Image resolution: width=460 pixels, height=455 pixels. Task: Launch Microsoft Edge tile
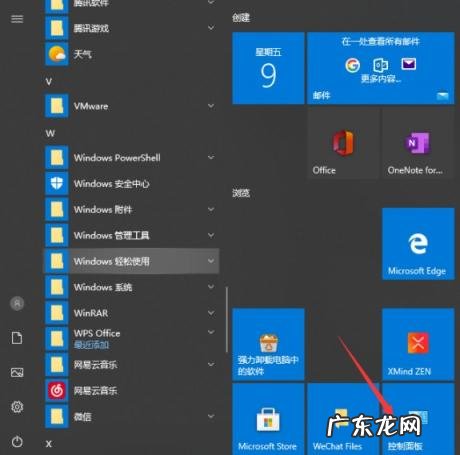point(418,244)
